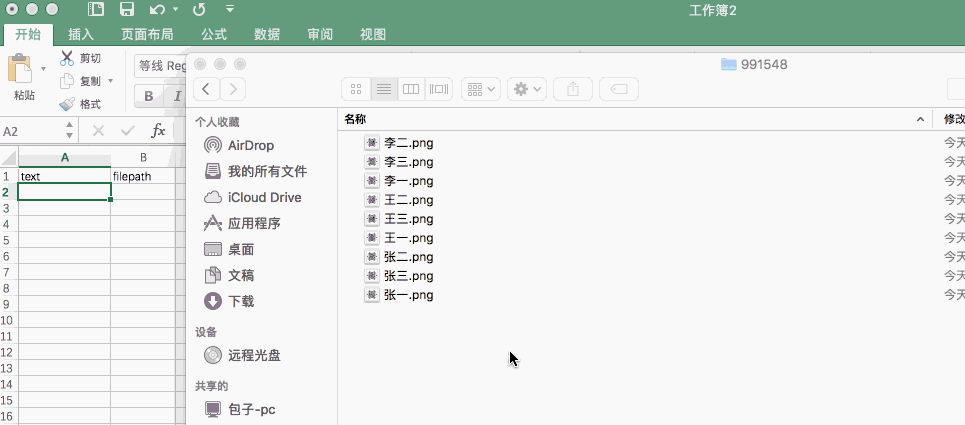Select file 李三.png
The width and height of the screenshot is (965, 425).
pos(399,162)
